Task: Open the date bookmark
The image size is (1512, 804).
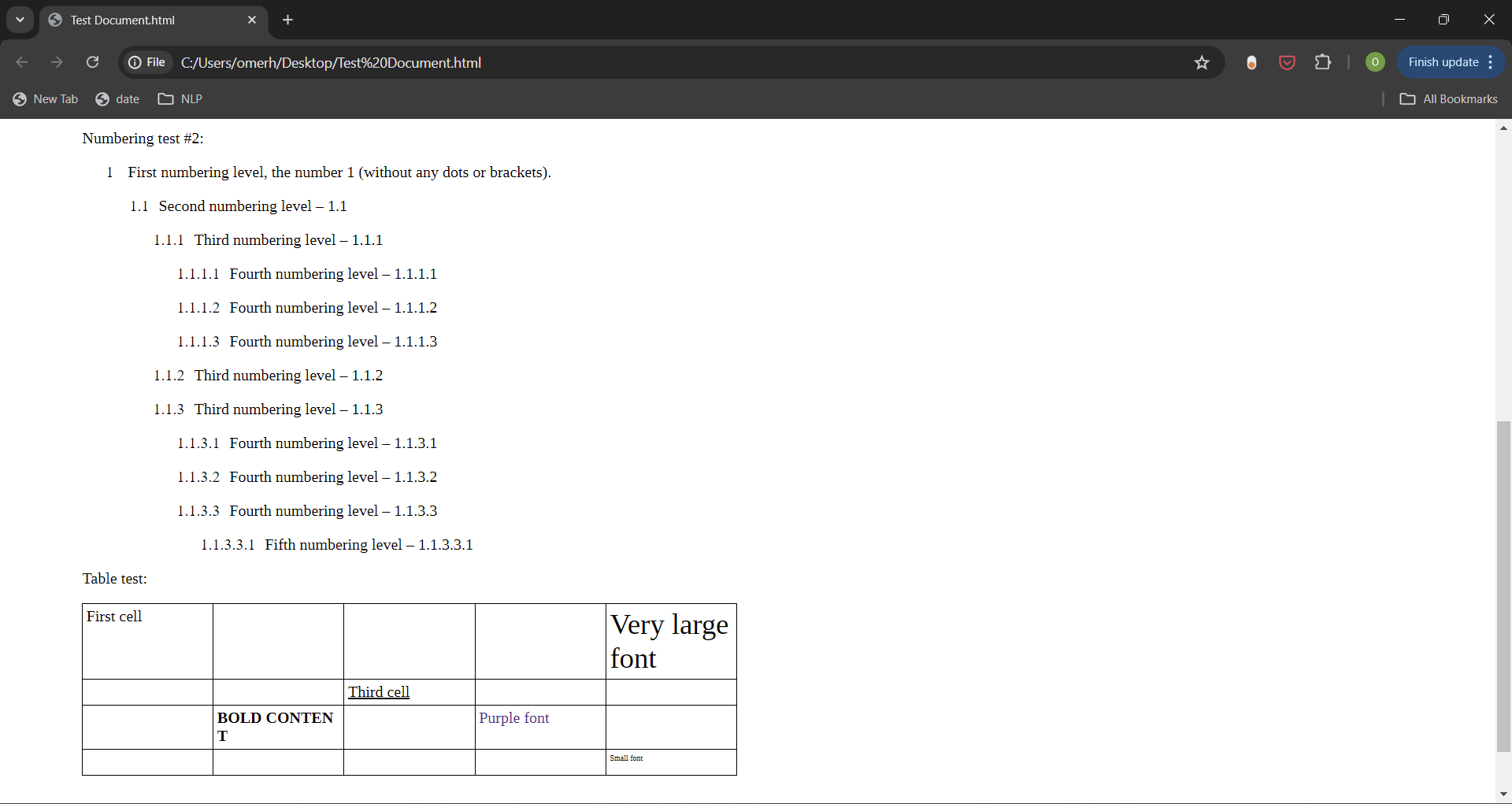Action: point(117,99)
